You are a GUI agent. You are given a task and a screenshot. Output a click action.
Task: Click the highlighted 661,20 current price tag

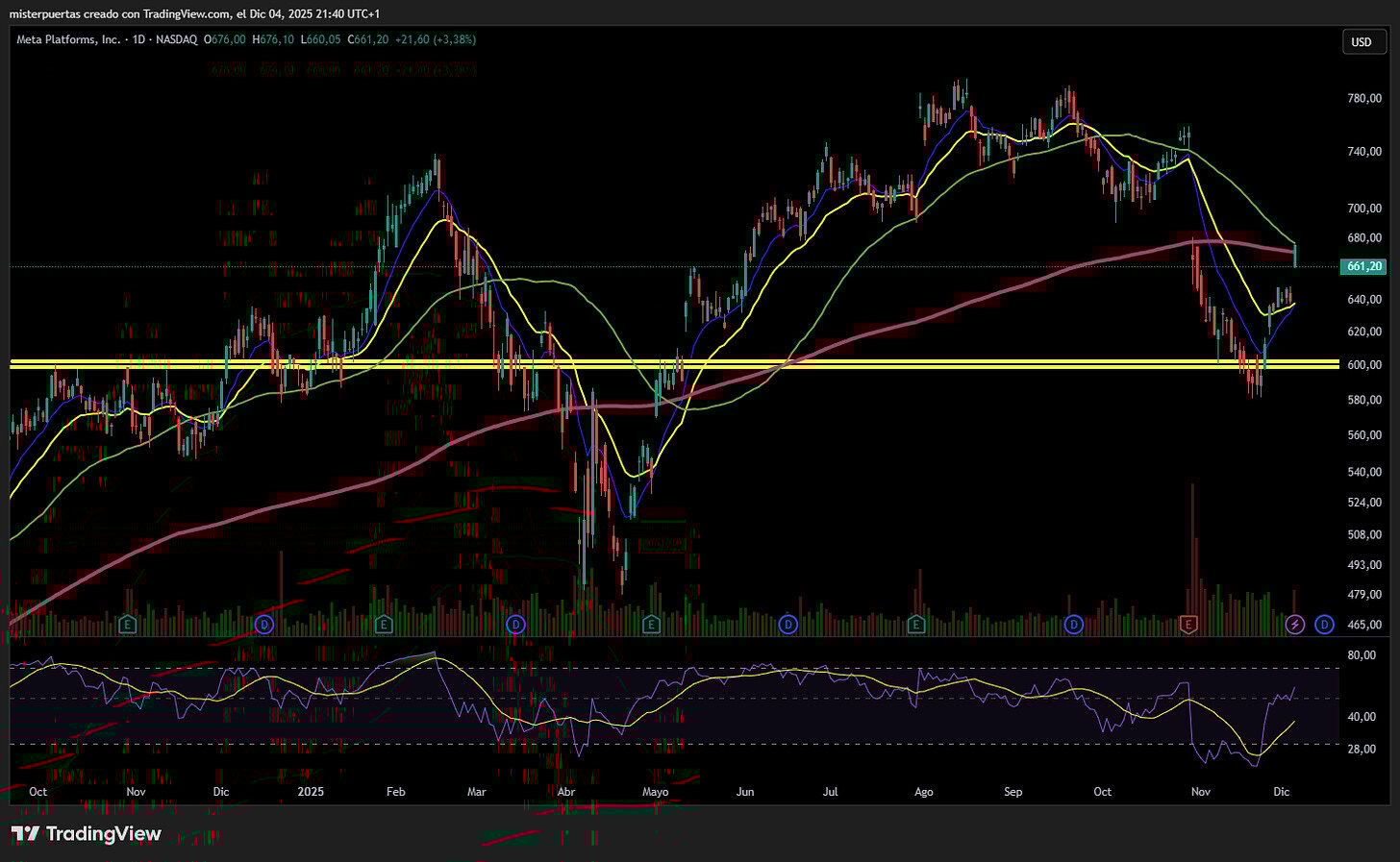point(1364,266)
